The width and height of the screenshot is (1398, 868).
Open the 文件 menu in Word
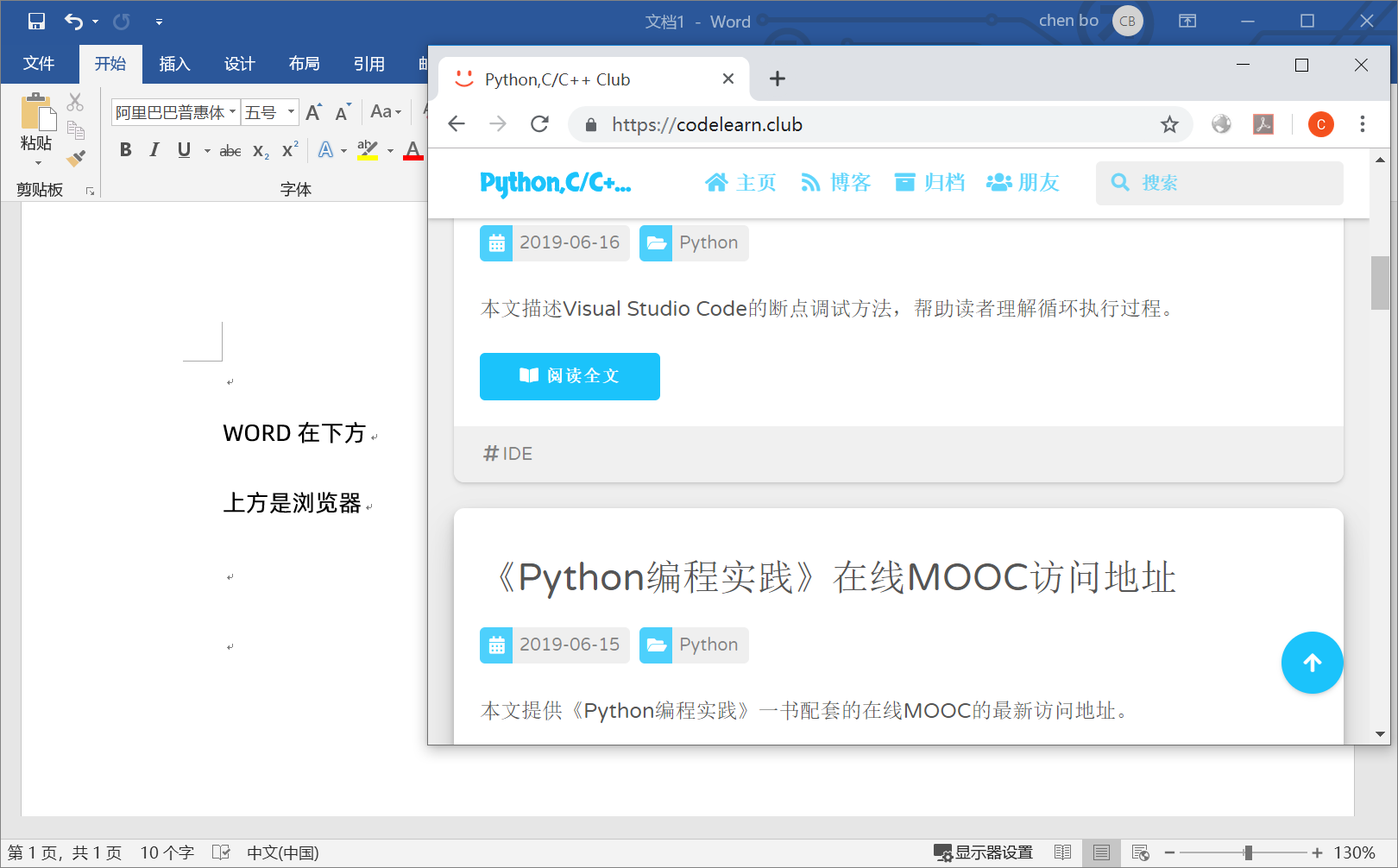click(39, 64)
